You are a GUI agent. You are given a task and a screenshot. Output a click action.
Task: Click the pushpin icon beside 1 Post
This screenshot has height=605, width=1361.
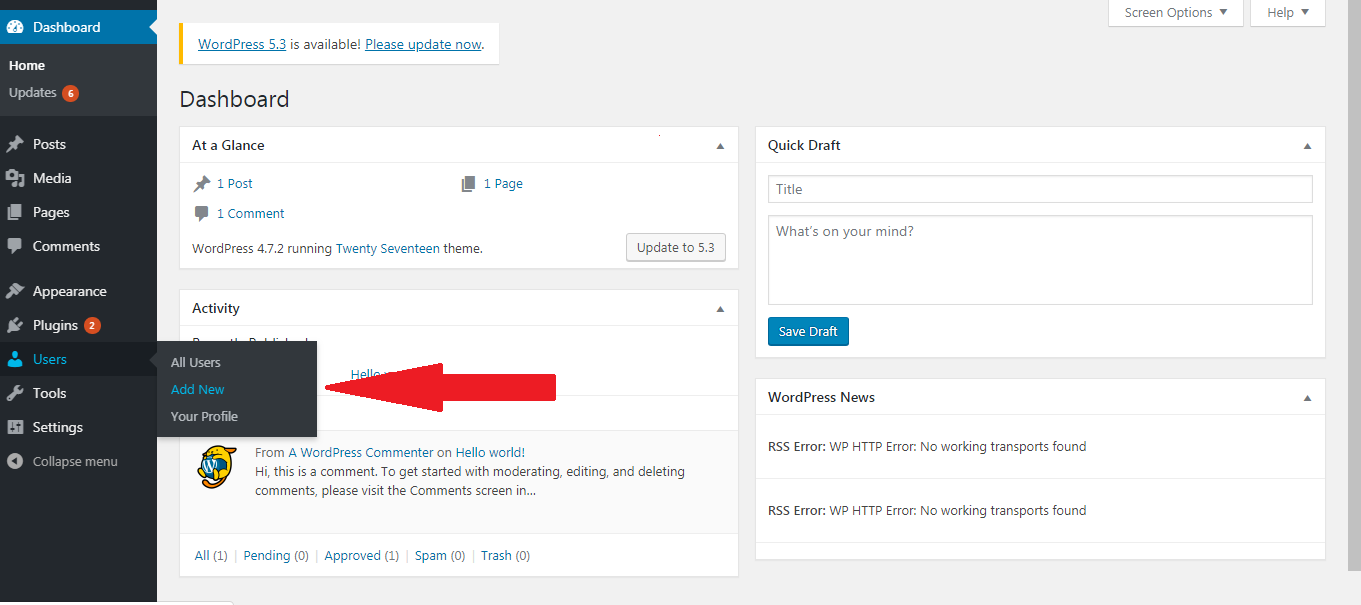[202, 184]
